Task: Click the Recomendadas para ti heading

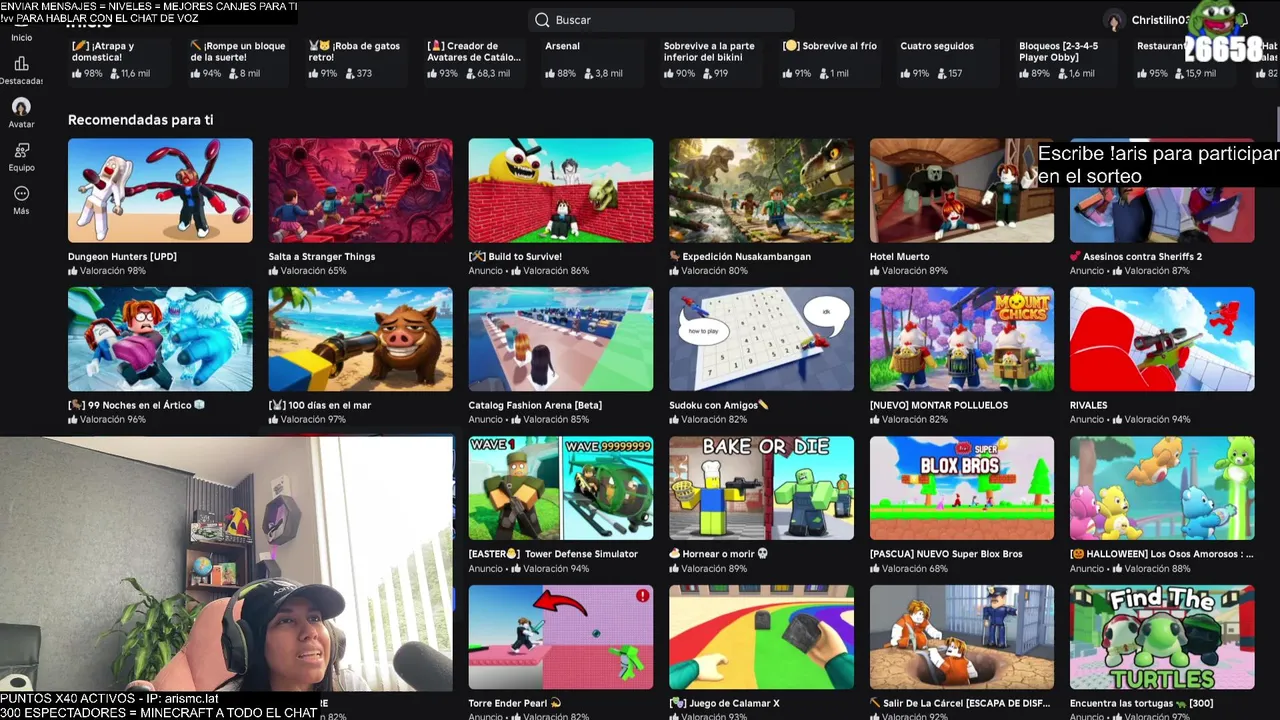Action: (140, 120)
